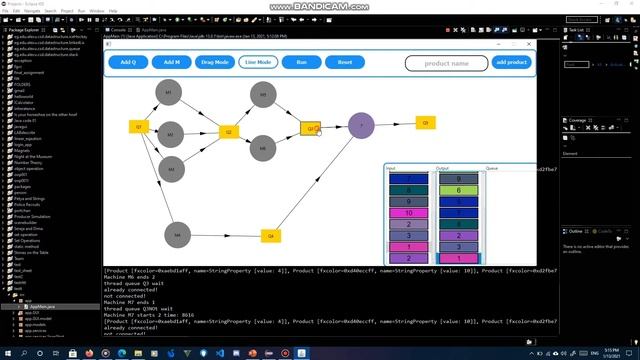Switch to Drag Mode

coord(215,62)
